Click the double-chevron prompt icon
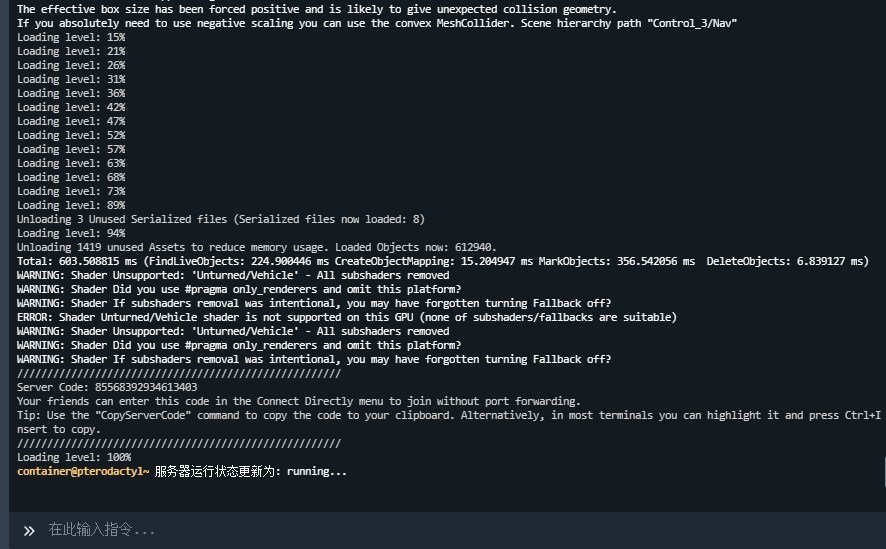Image resolution: width=886 pixels, height=549 pixels. pos(29,530)
